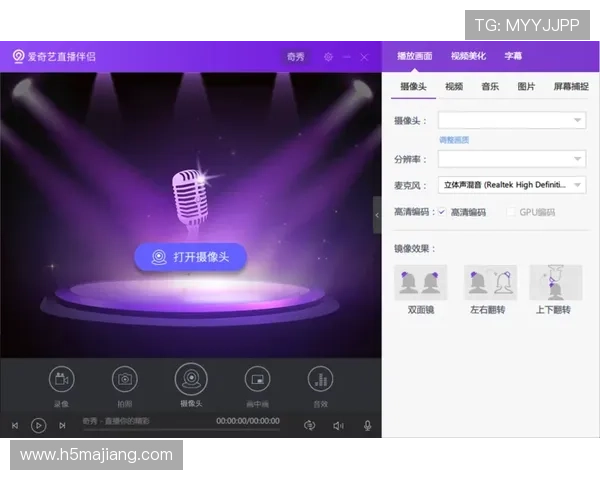Click the 拍照 snapshot camera icon
The width and height of the screenshot is (600, 480).
[124, 379]
